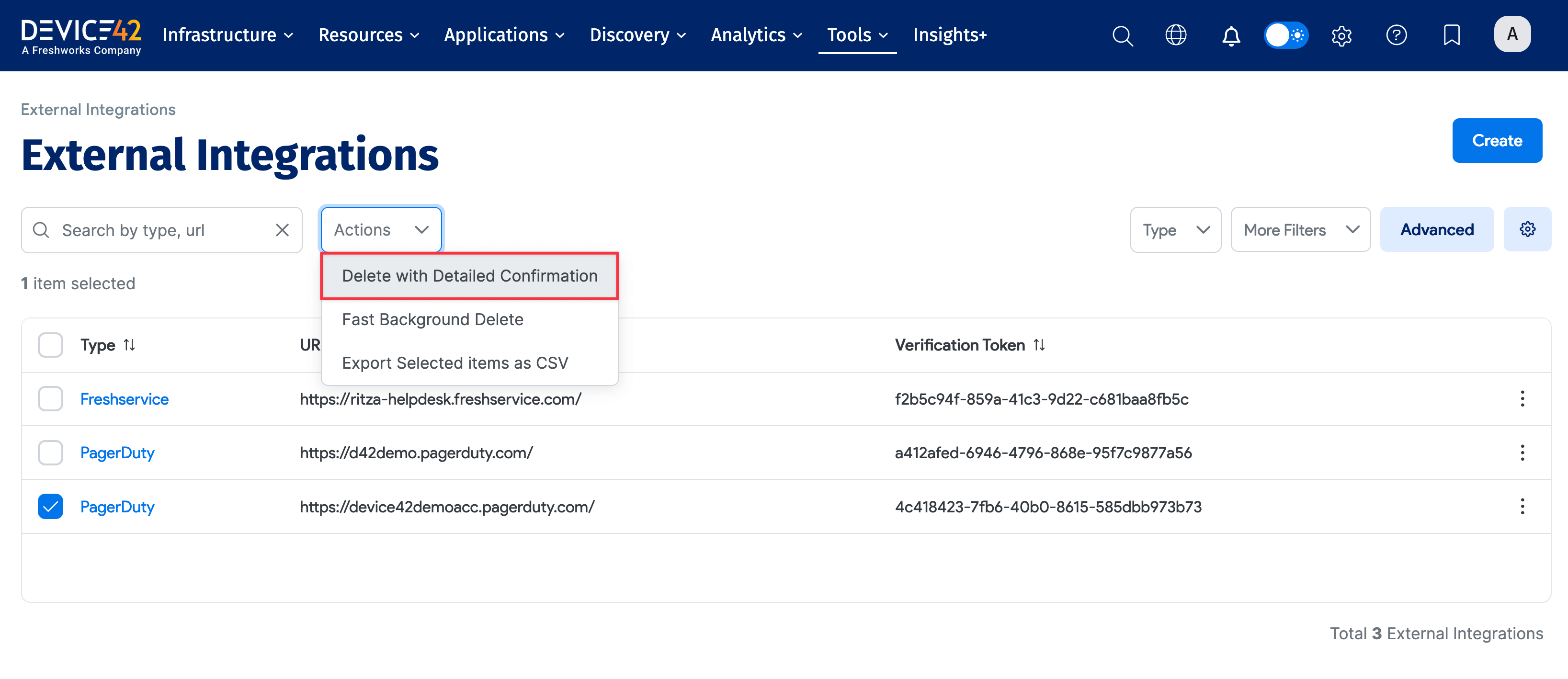
Task: Open the kebab menu for the Freshservice row
Action: click(x=1523, y=398)
